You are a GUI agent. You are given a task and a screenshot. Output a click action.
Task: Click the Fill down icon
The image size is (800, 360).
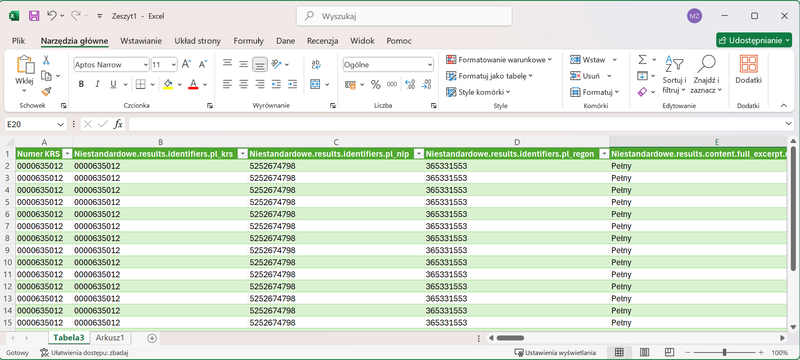[x=642, y=76]
